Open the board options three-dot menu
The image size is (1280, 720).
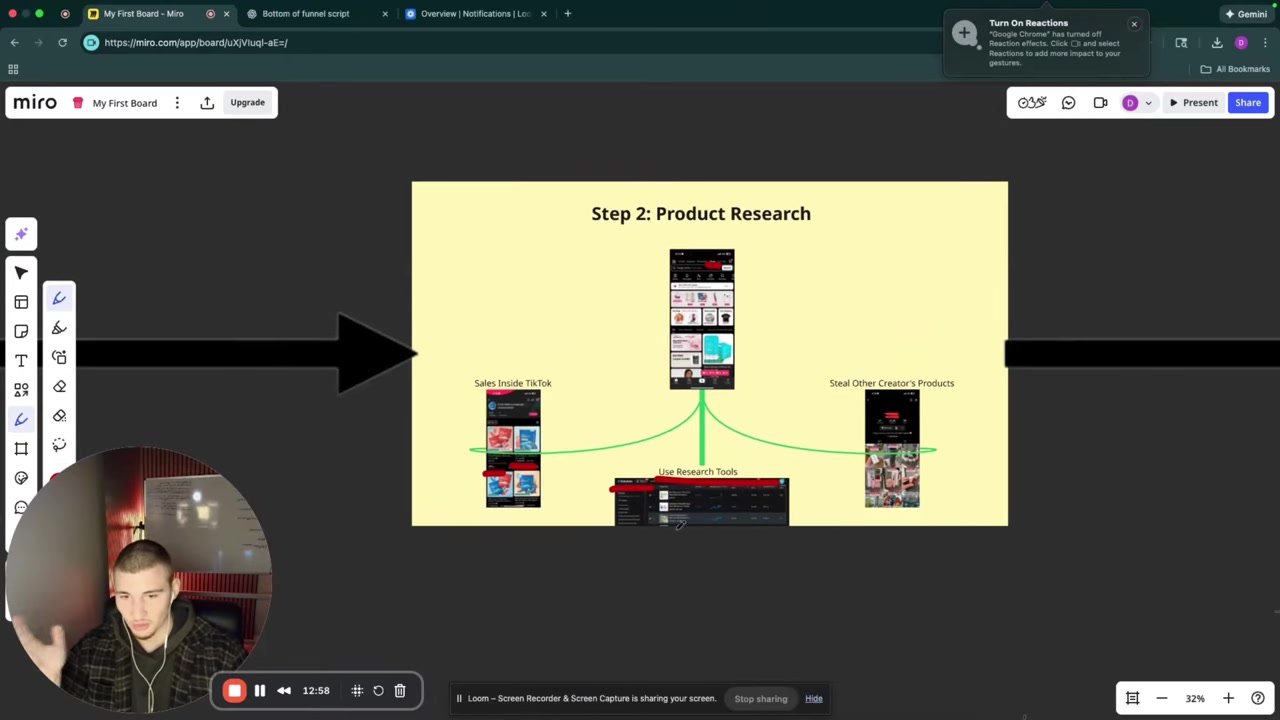177,103
